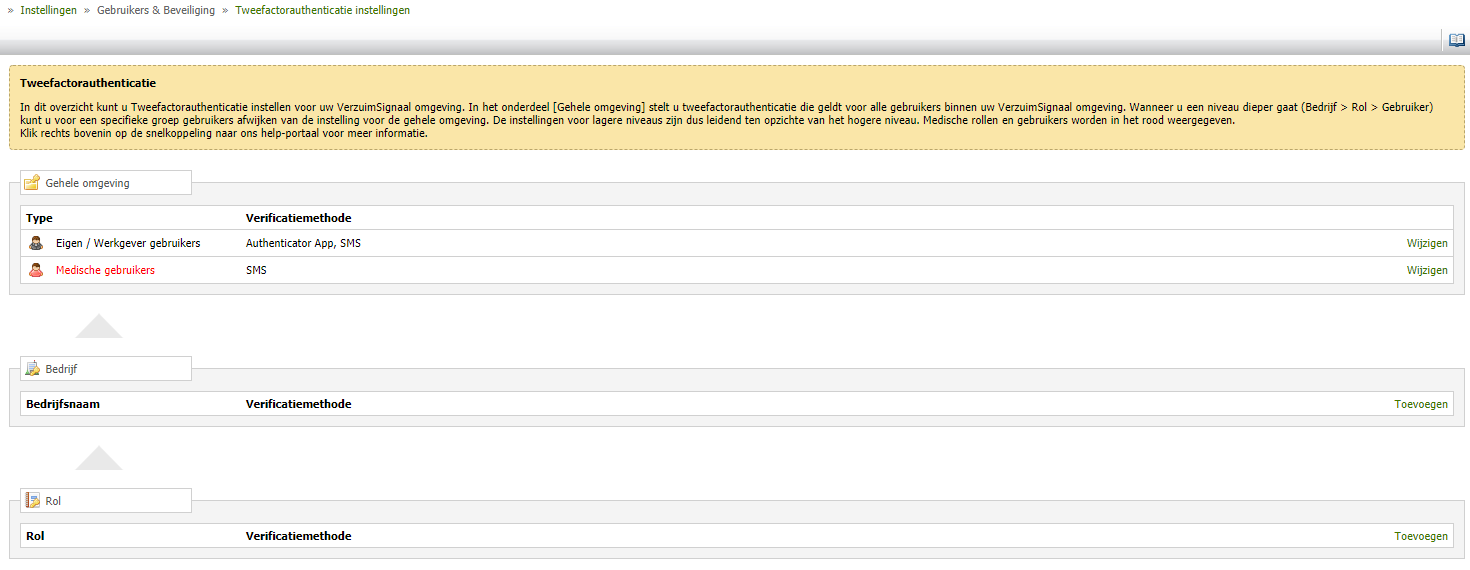
Task: Select Tweefactorauthenticatie instellingen breadcrumb
Action: point(322,10)
